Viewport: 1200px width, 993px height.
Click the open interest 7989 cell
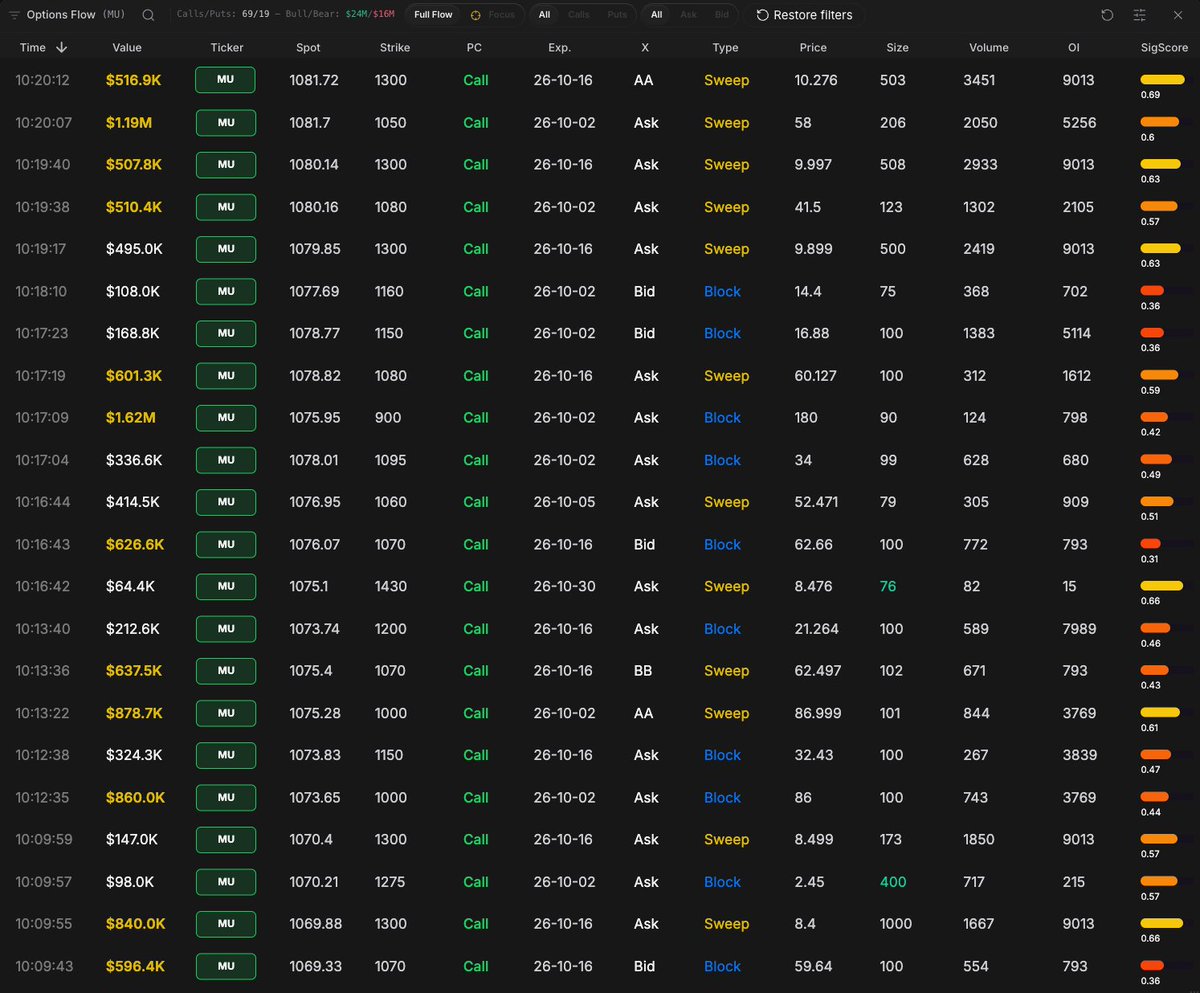click(x=1080, y=629)
